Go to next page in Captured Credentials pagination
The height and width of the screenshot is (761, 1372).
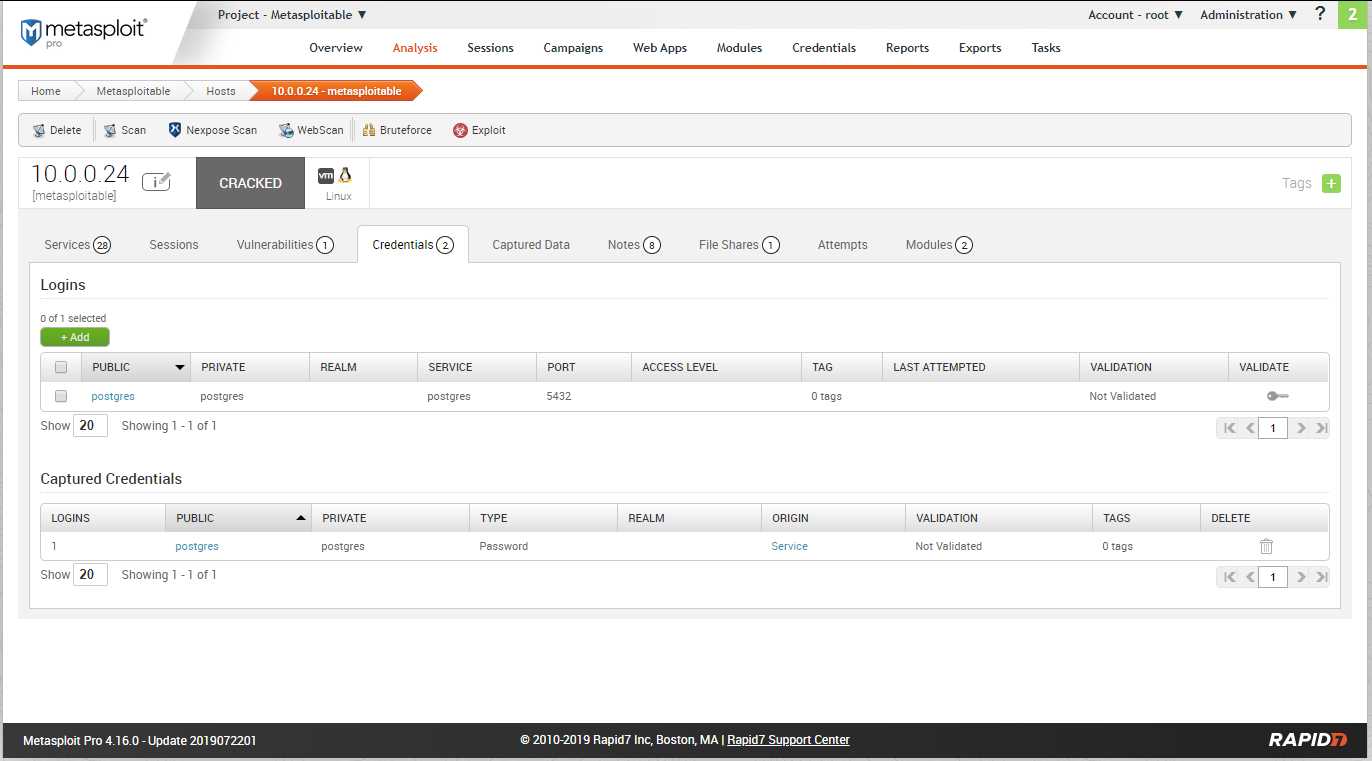pyautogui.click(x=1301, y=577)
